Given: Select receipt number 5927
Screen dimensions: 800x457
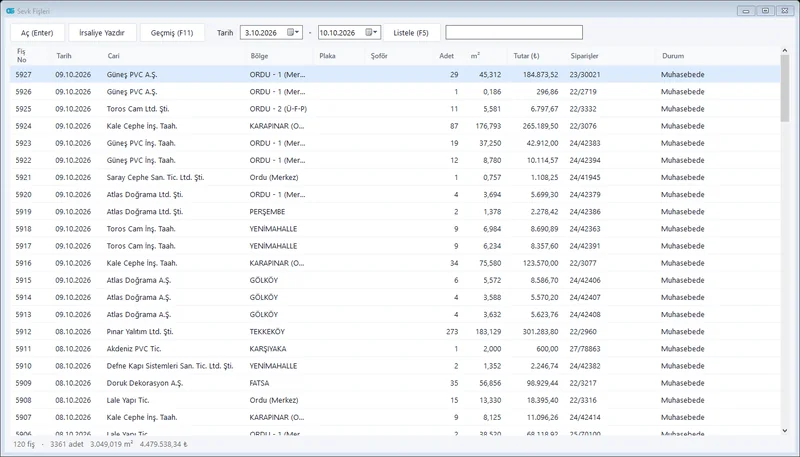Looking at the screenshot, I should 23,74.
